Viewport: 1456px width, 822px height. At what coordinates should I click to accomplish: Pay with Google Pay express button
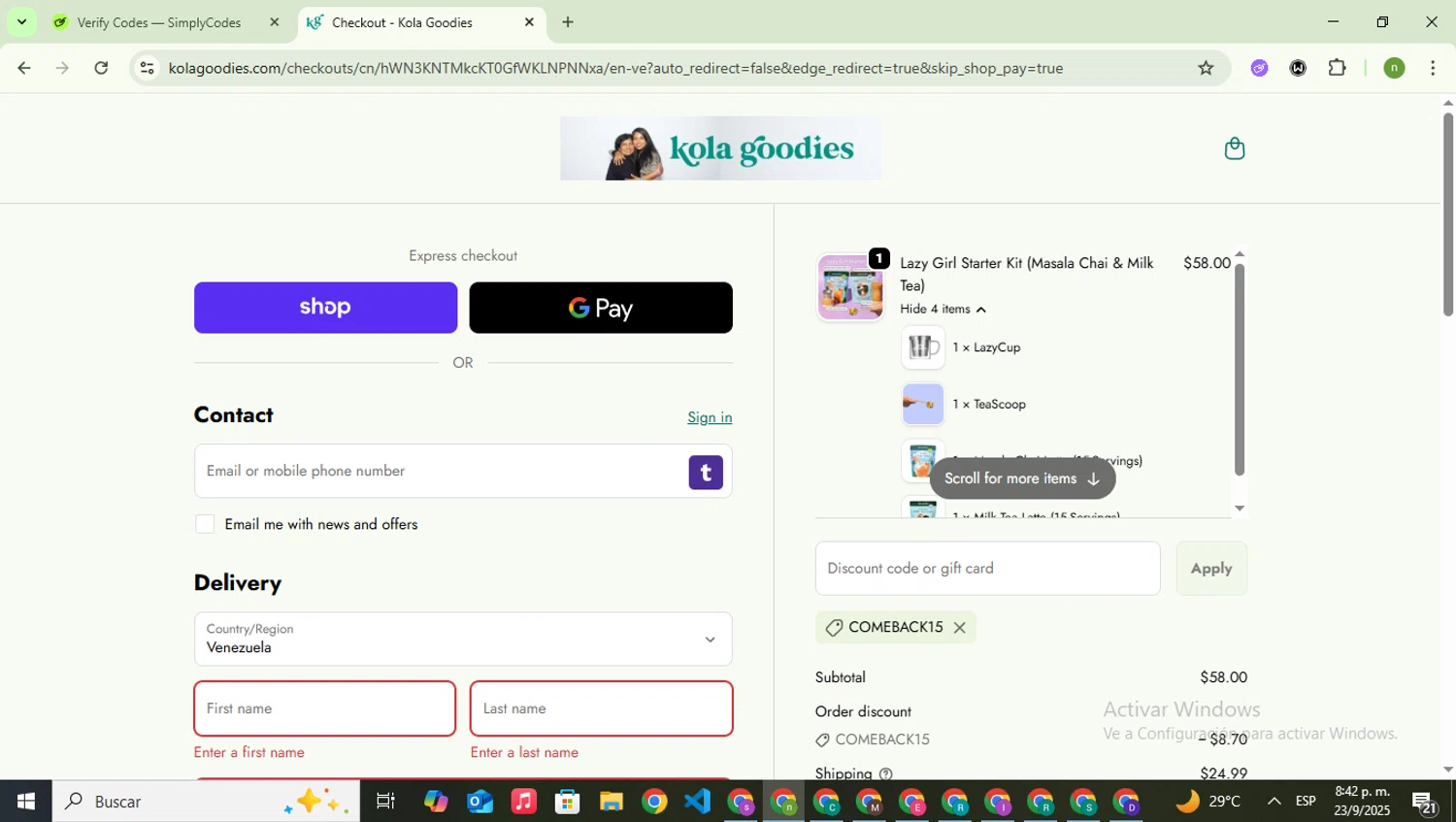click(x=601, y=308)
